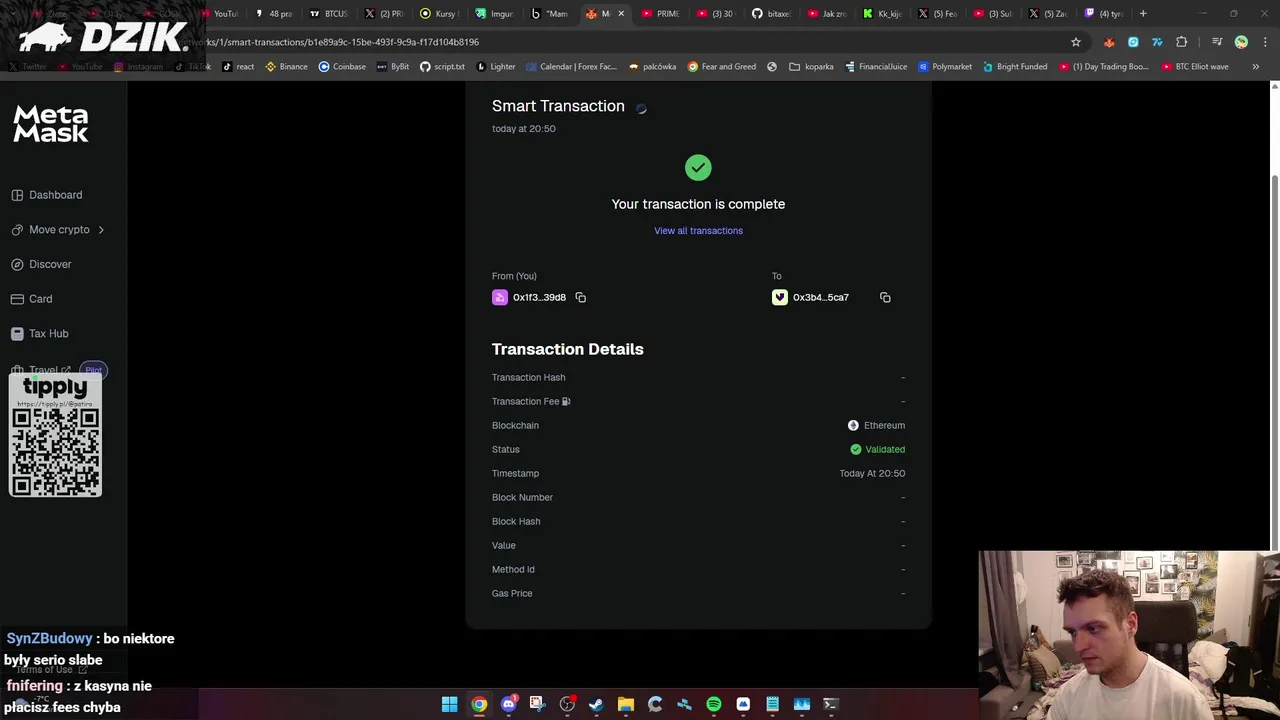Viewport: 1280px width, 720px height.
Task: Copy the recipient address 0x3b4...5ca7
Action: click(x=885, y=297)
